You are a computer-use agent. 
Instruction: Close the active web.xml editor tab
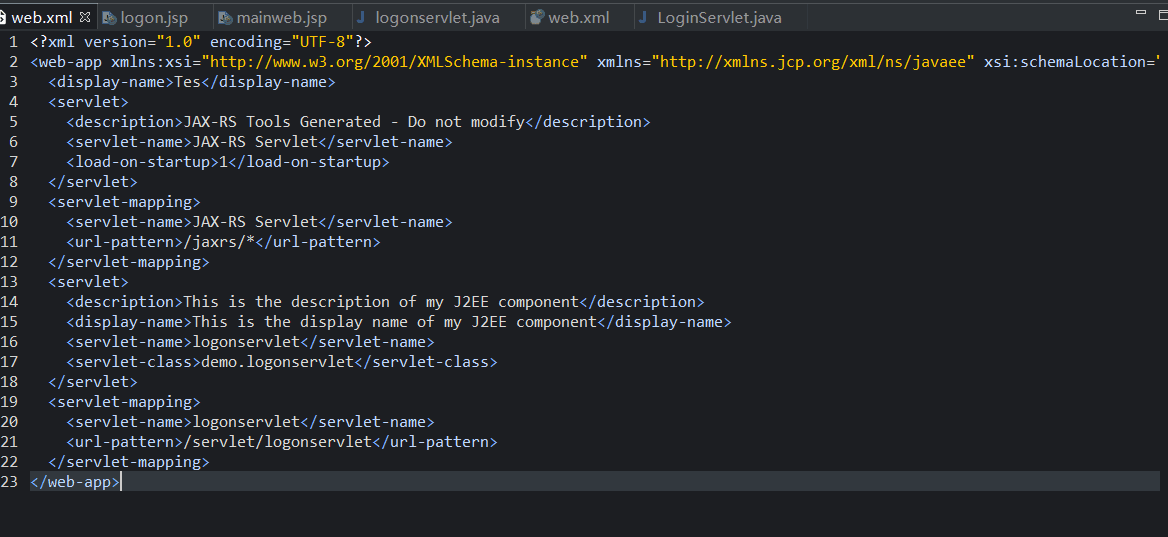tap(84, 18)
